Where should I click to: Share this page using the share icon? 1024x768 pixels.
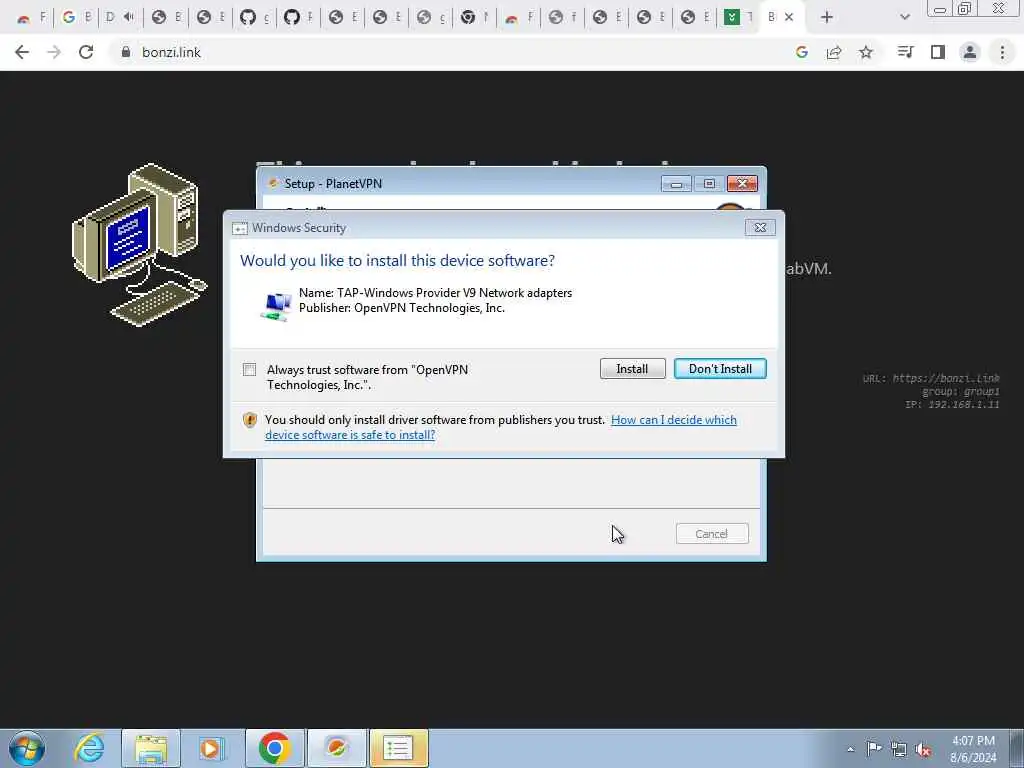click(x=834, y=52)
